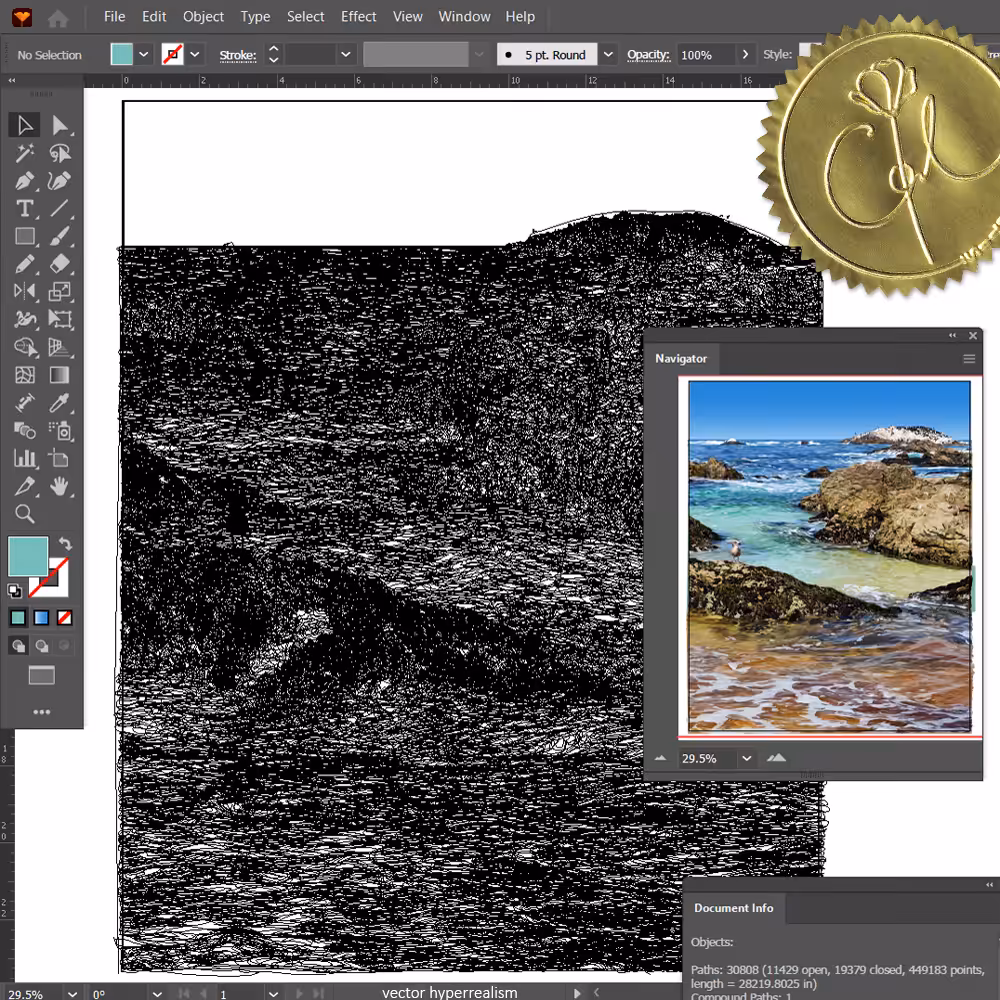Select the Column Graph tool
Viewport: 1000px width, 1000px height.
pyautogui.click(x=24, y=459)
